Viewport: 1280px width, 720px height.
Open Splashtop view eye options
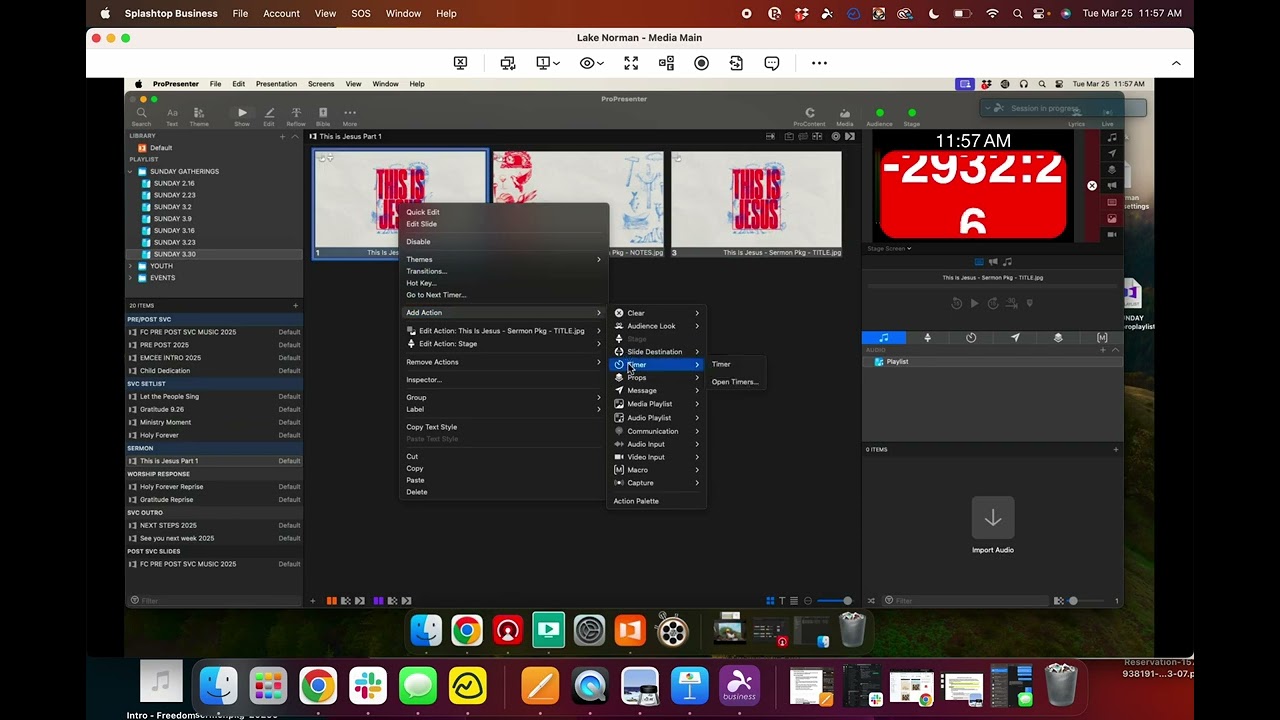(590, 63)
